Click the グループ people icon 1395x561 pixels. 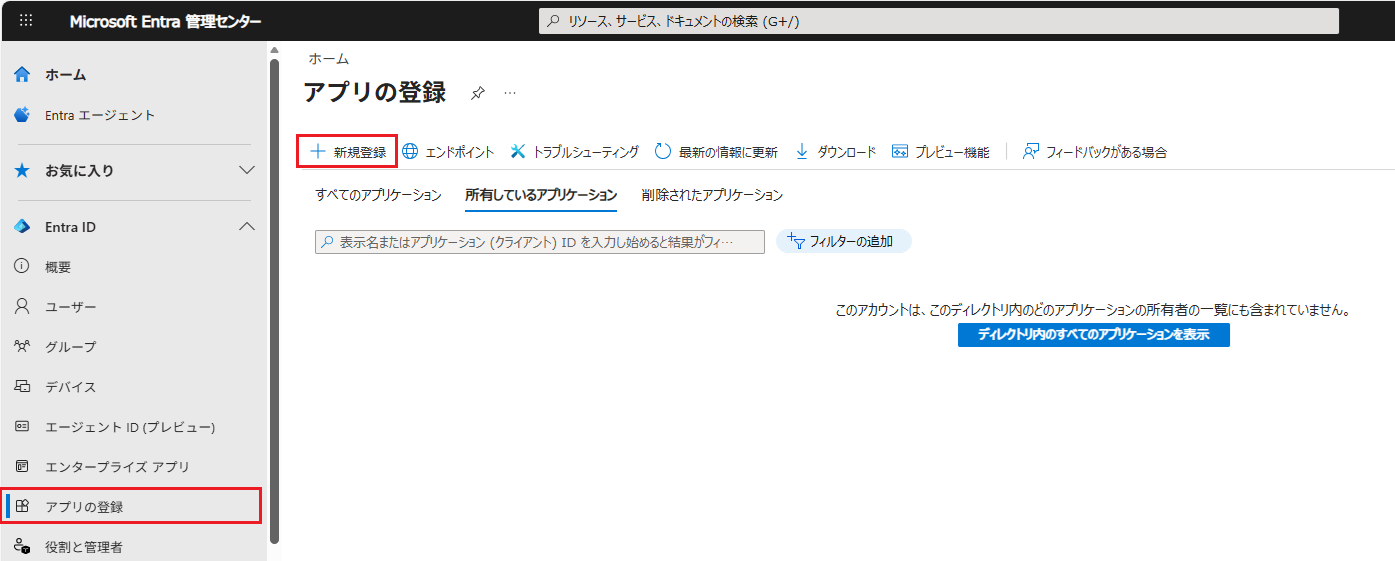(22, 347)
